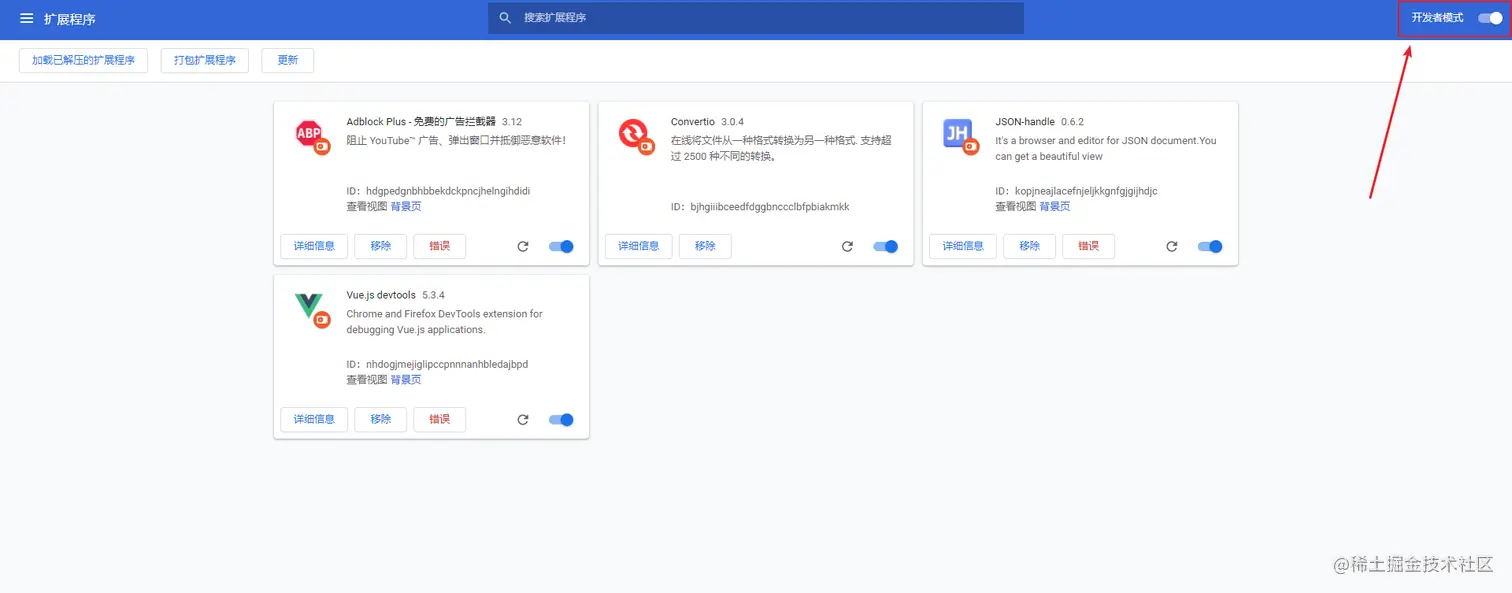Click the Vue.js devtools 5.3.4 title
The width and height of the screenshot is (1512, 593).
click(x=396, y=295)
